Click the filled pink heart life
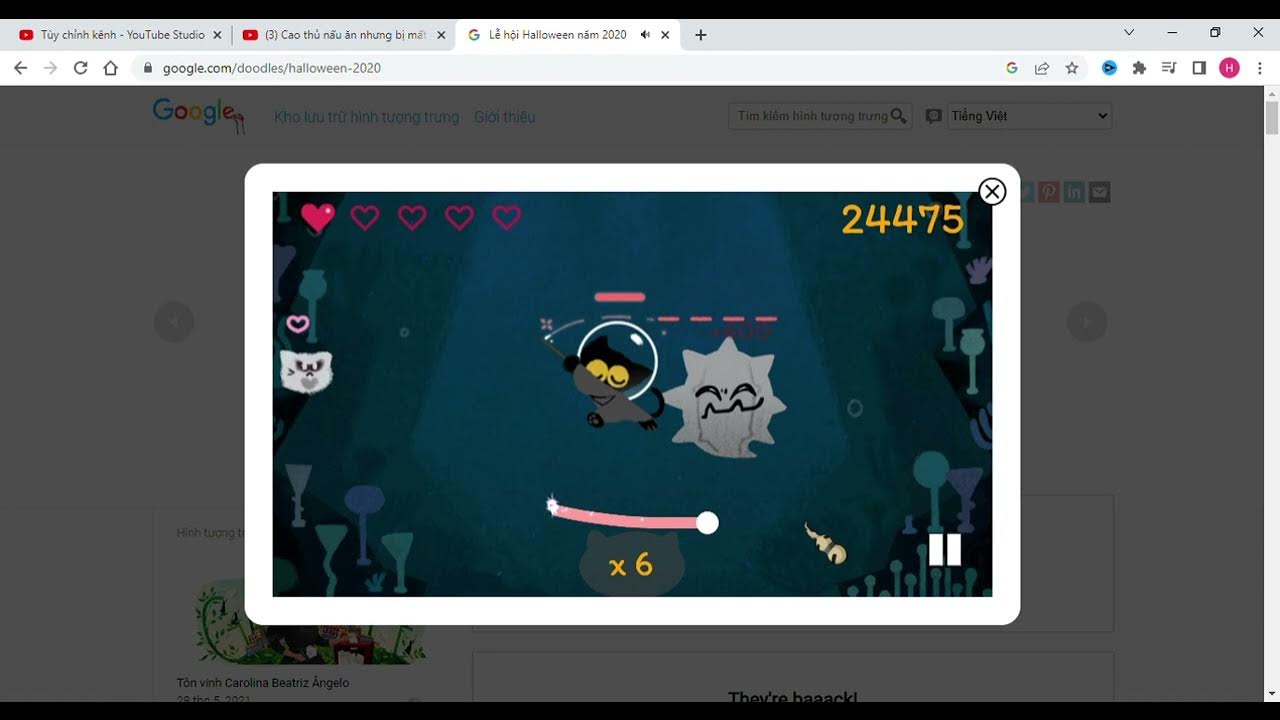Image resolution: width=1280 pixels, height=720 pixels. [x=318, y=217]
